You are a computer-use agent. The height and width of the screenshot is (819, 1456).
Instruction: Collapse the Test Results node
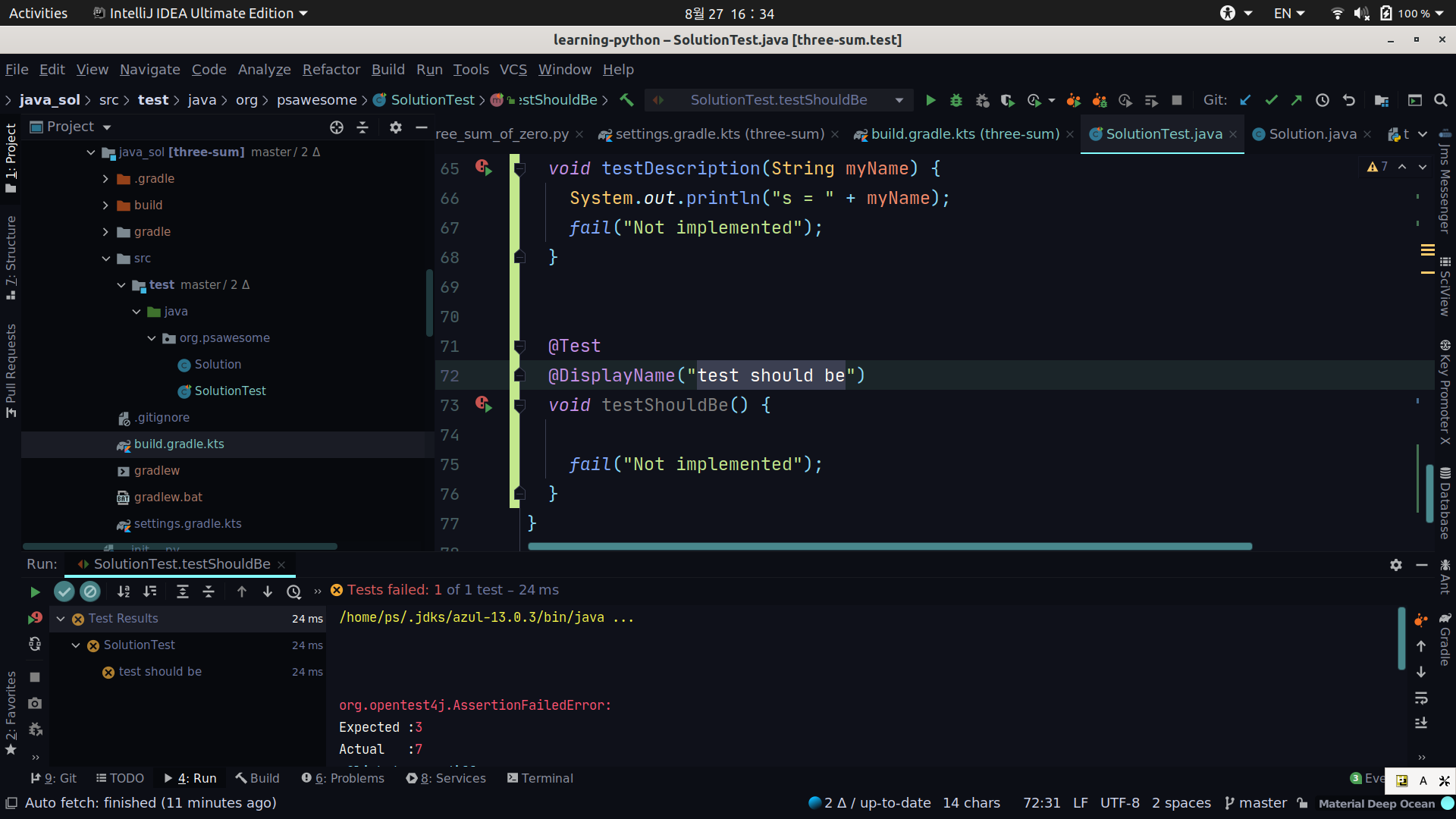(61, 619)
